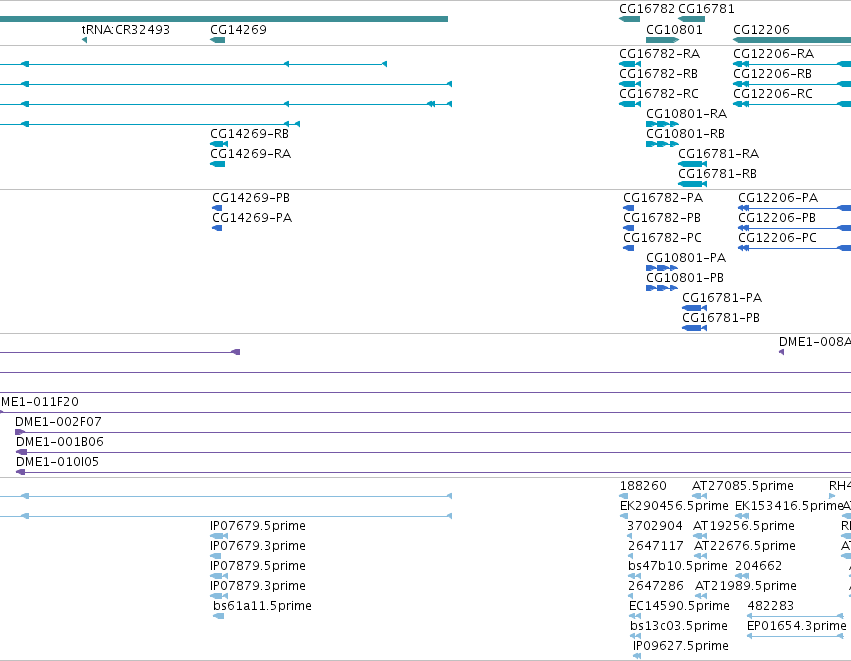
Task: Select transcript CG16782-RB
Action: 658,74
